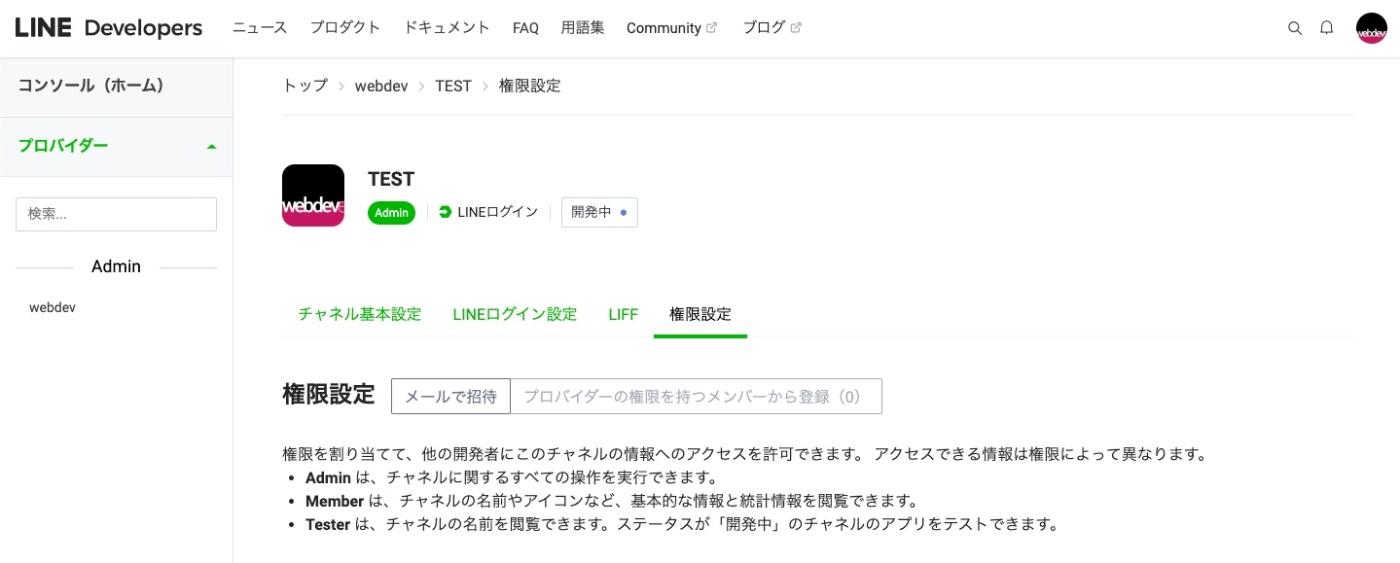Switch to チャネル基本設定 tab

point(360,314)
